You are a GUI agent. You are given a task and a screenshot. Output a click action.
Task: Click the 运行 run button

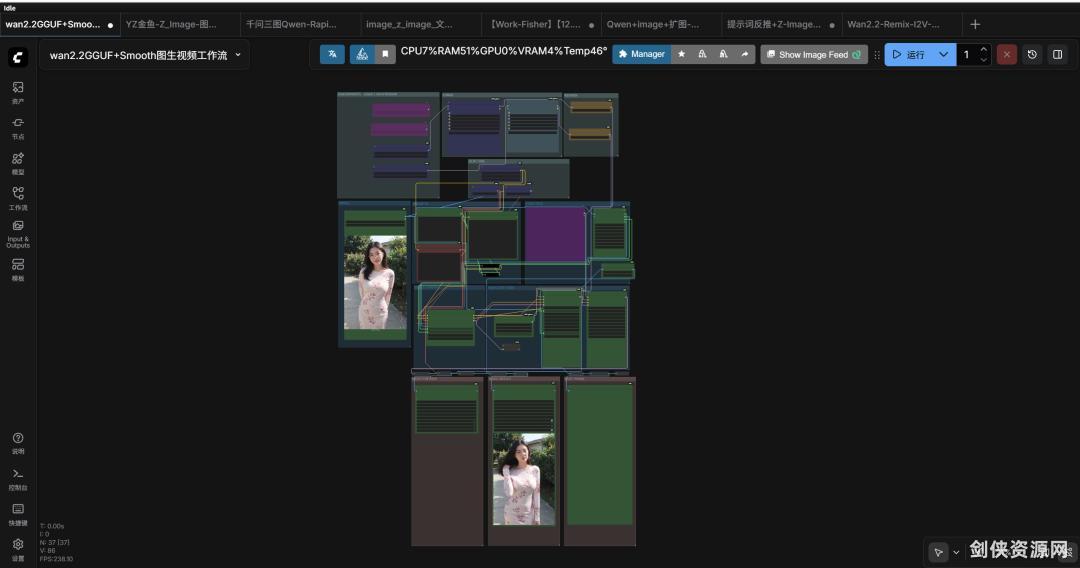point(909,54)
